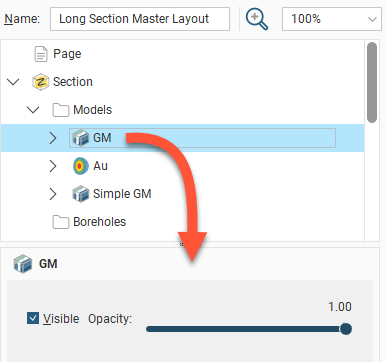Click the Opacity slider handle

(x=346, y=329)
